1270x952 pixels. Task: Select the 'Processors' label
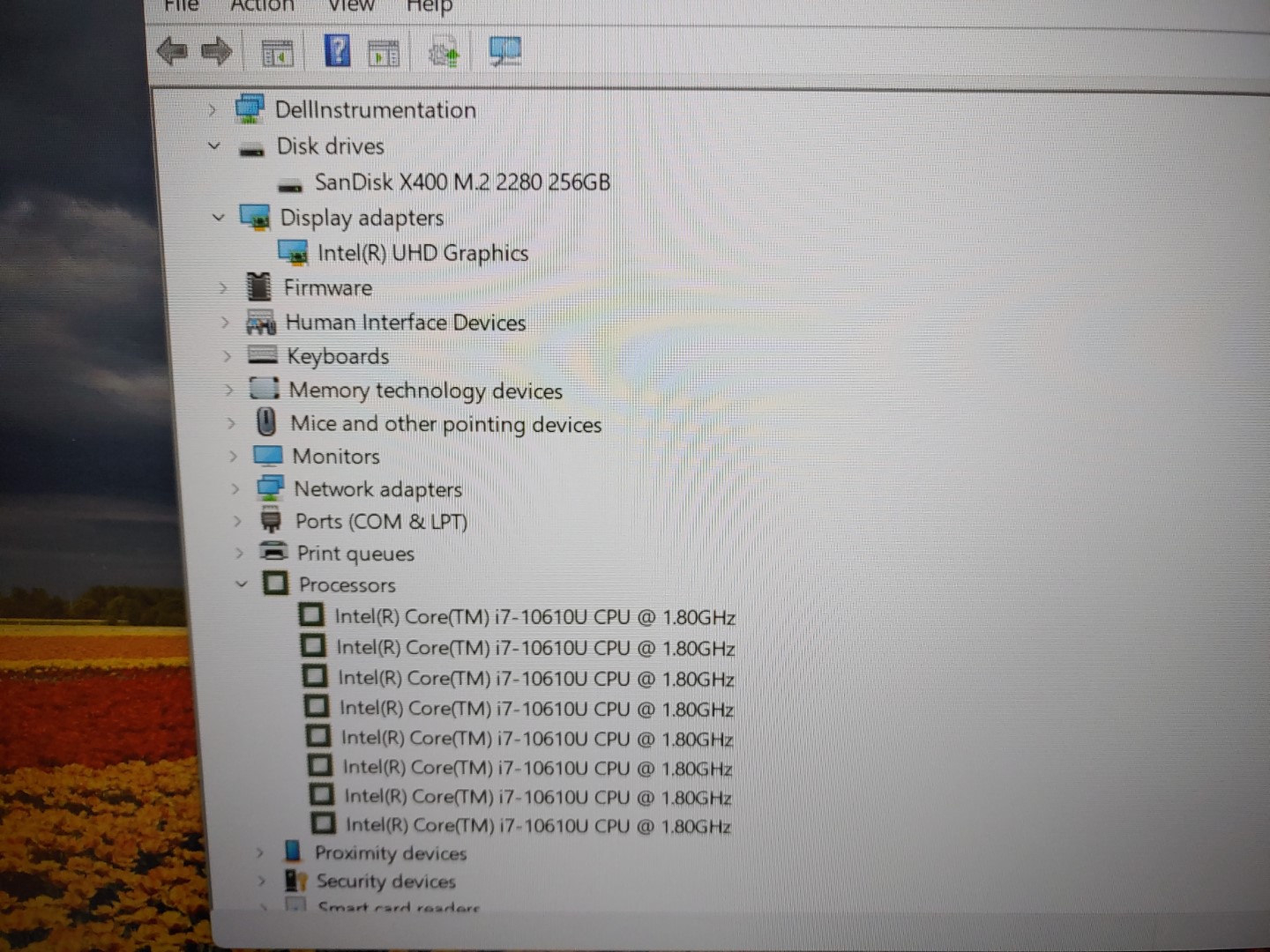click(x=347, y=584)
